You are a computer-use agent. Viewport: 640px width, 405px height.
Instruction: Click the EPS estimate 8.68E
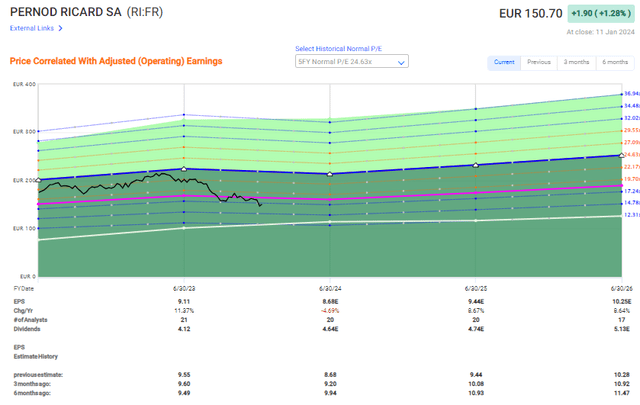pyautogui.click(x=330, y=302)
